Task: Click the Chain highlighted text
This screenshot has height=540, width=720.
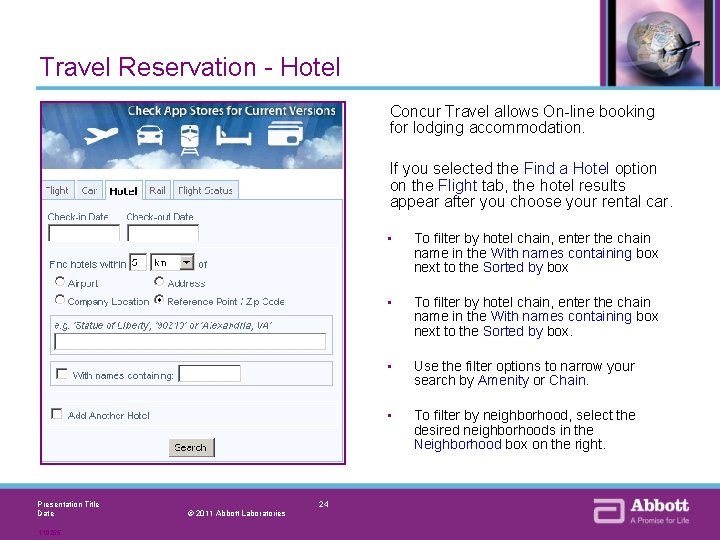Action: pyautogui.click(x=568, y=380)
